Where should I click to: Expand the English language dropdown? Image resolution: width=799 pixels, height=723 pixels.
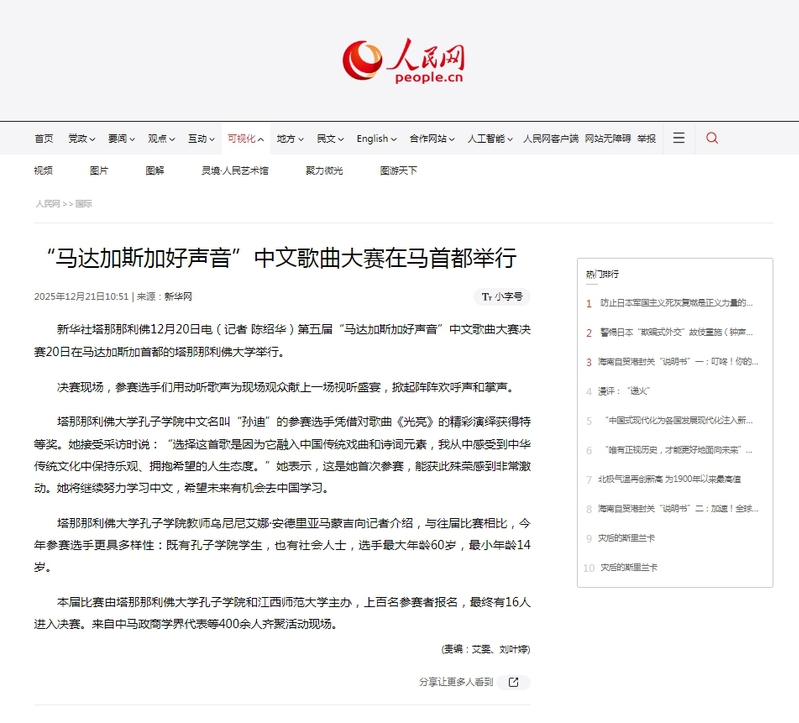pyautogui.click(x=377, y=139)
